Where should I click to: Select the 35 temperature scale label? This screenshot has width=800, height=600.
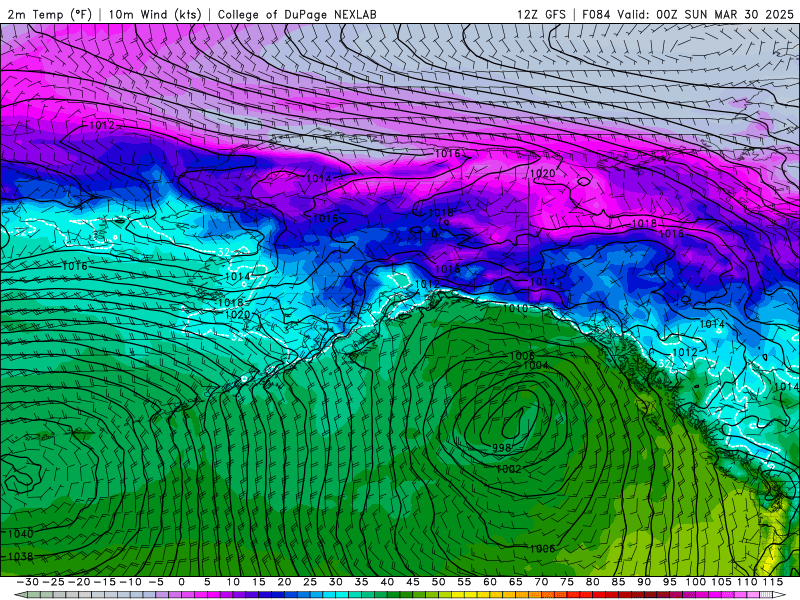[361, 582]
